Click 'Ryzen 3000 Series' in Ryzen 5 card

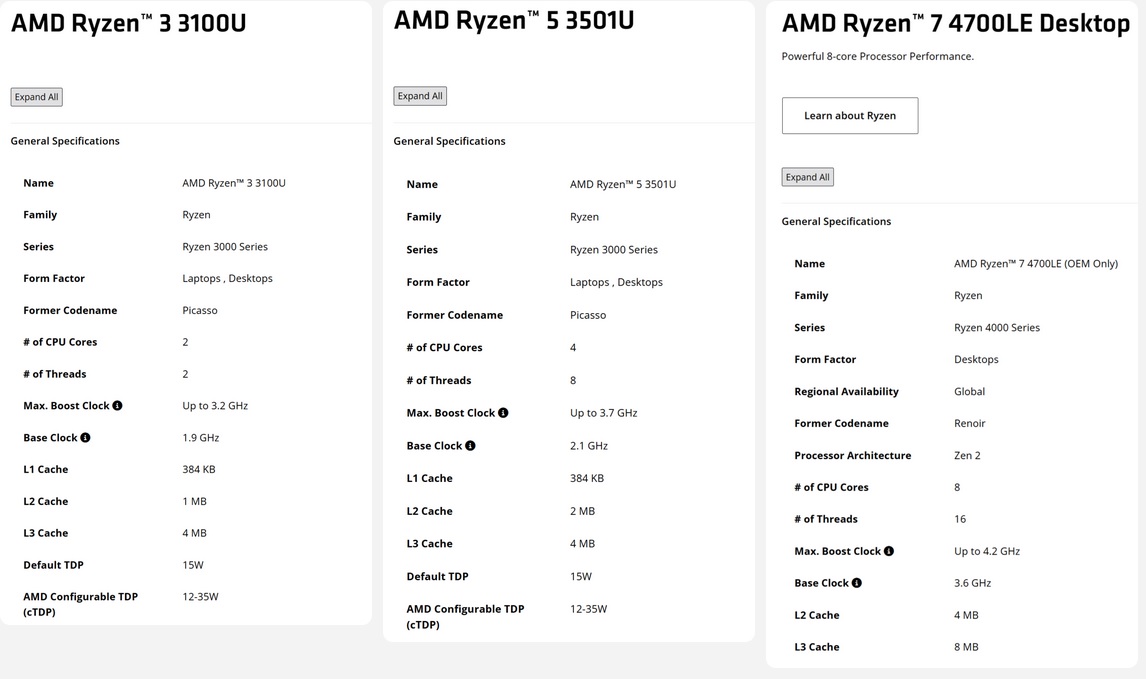pyautogui.click(x=614, y=250)
